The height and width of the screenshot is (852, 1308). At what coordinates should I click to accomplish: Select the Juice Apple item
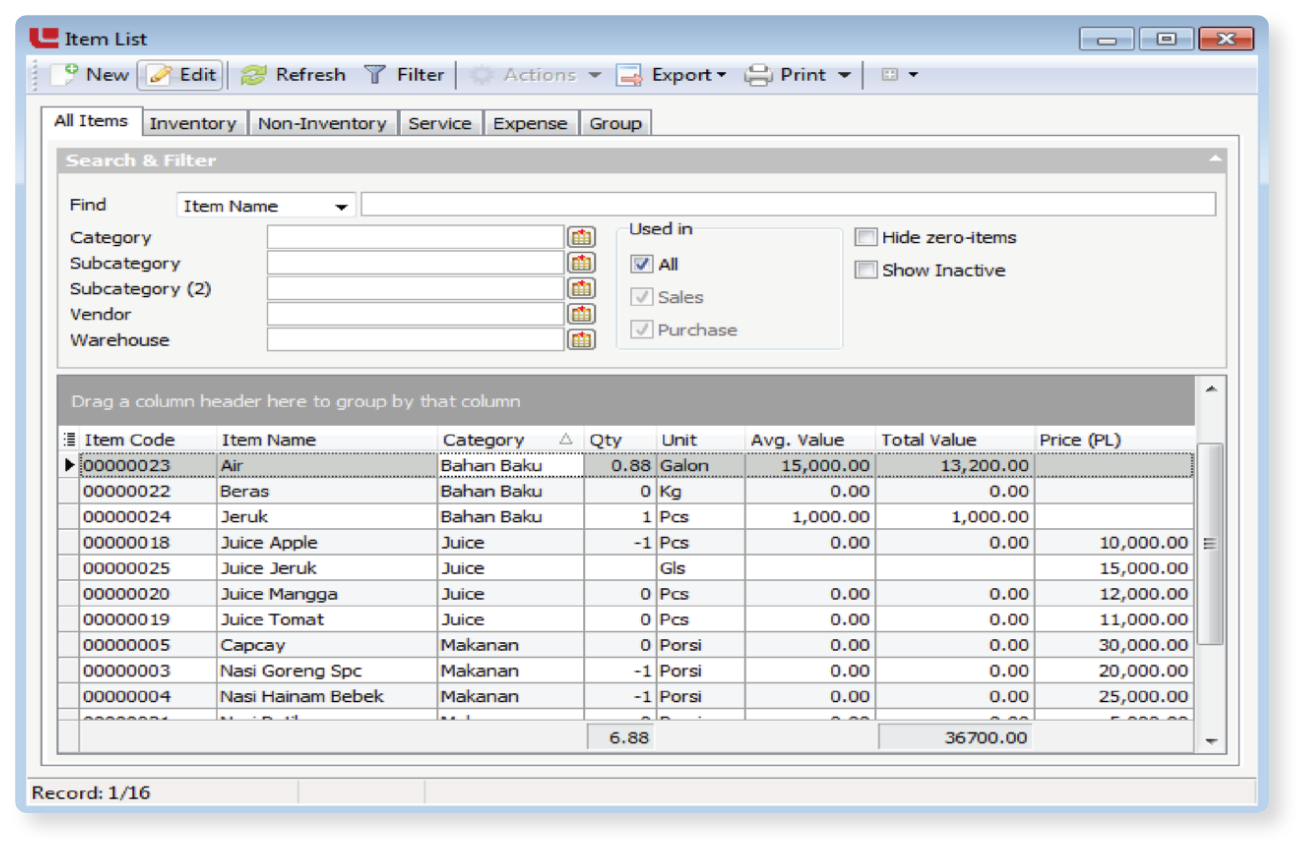(269, 543)
